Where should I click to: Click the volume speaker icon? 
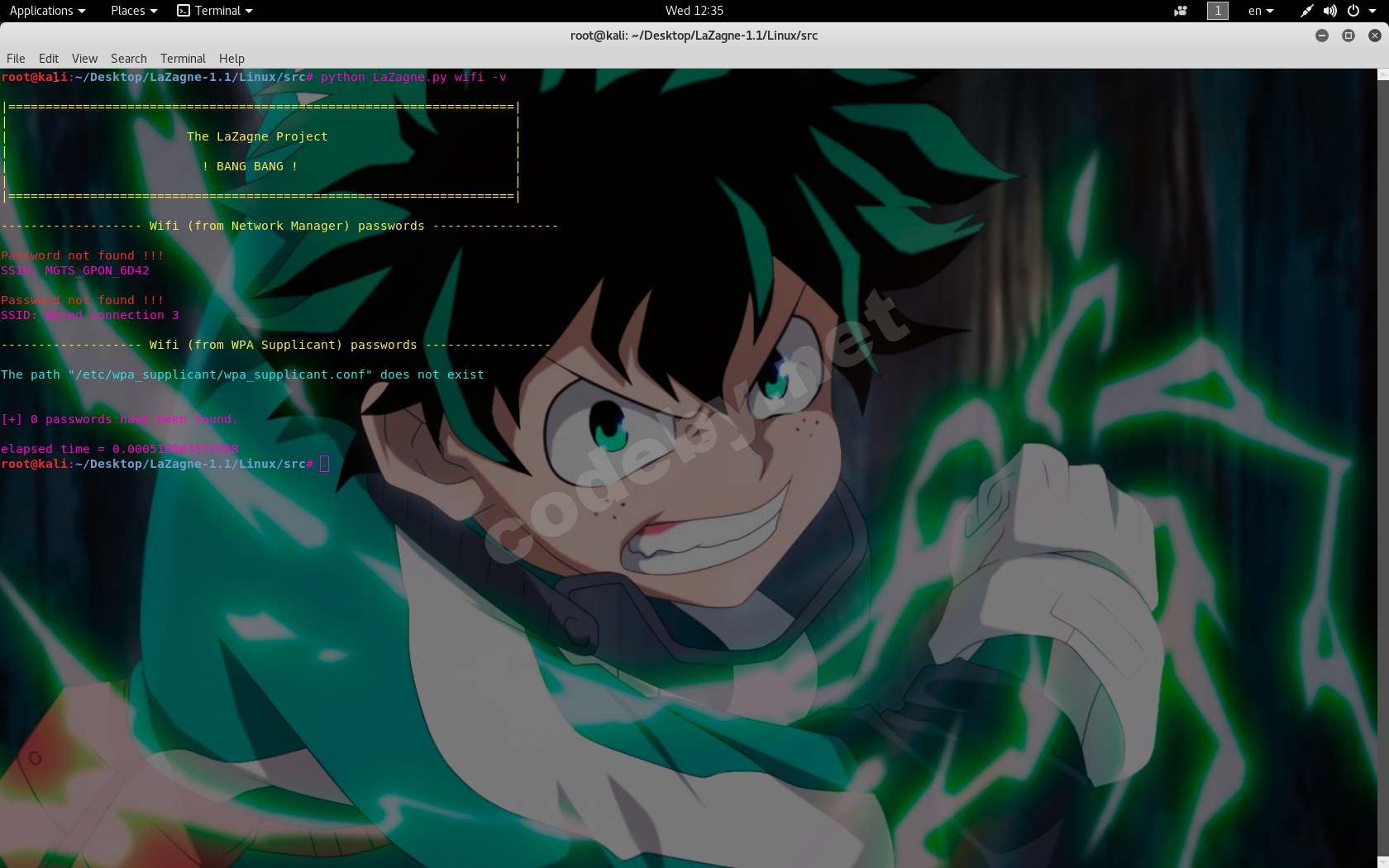point(1329,11)
